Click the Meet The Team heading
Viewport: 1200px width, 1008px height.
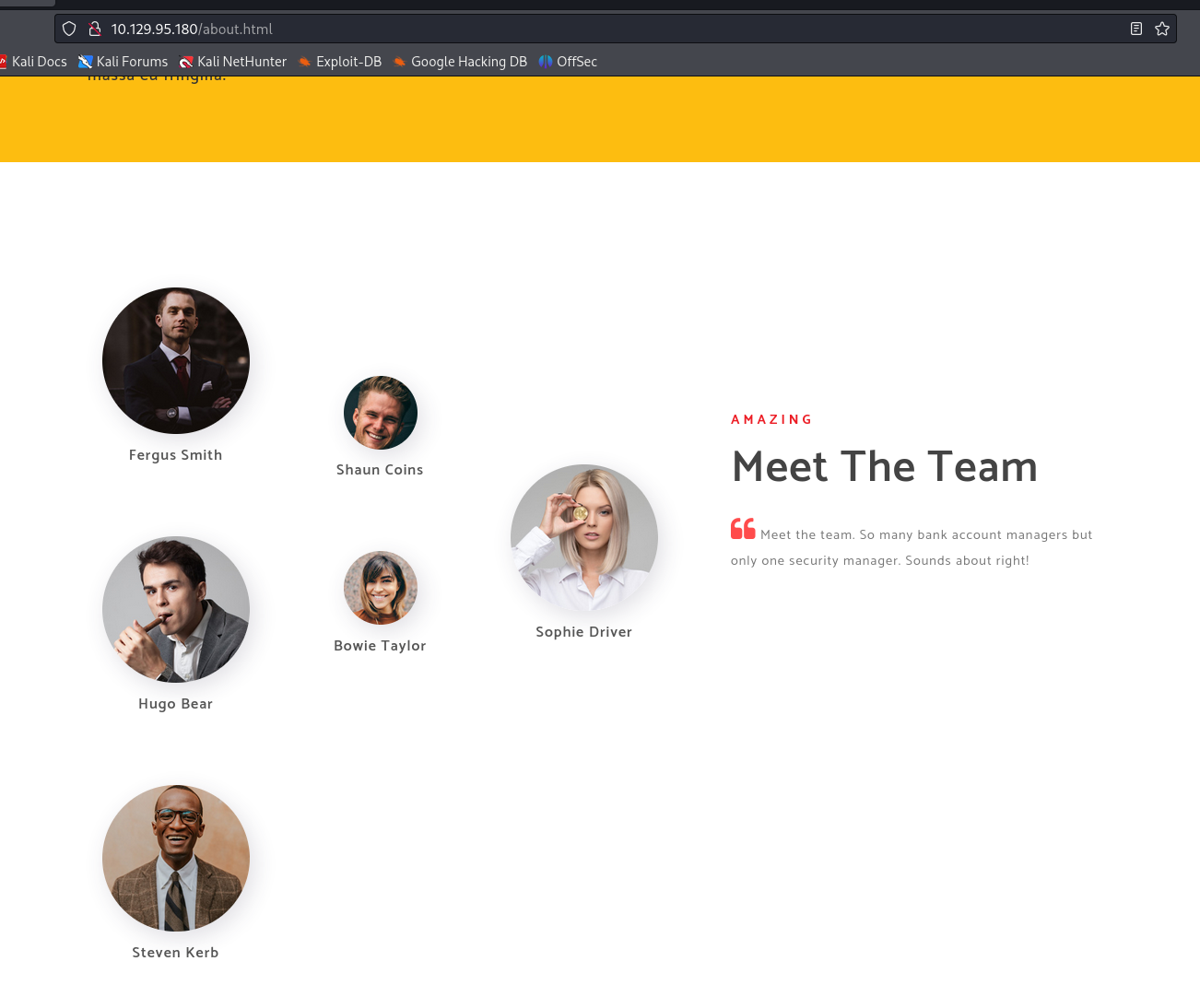(x=884, y=467)
